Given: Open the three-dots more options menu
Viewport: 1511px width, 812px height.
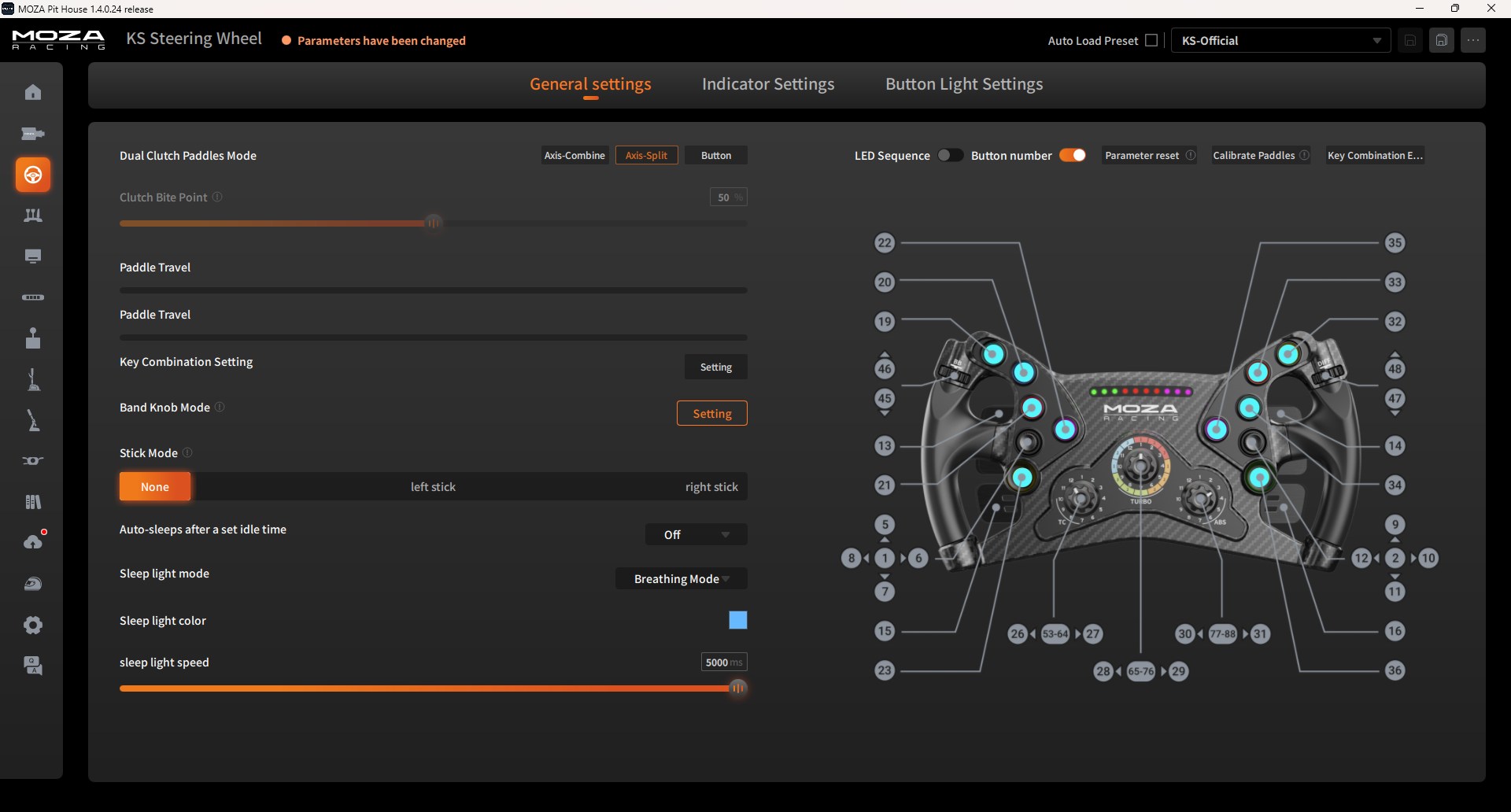Looking at the screenshot, I should (1473, 40).
